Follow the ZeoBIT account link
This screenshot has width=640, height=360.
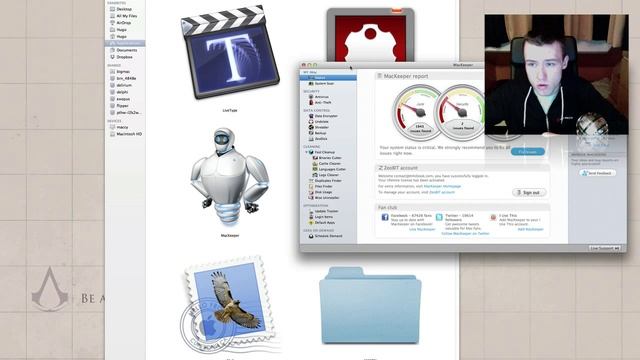[x=442, y=192]
